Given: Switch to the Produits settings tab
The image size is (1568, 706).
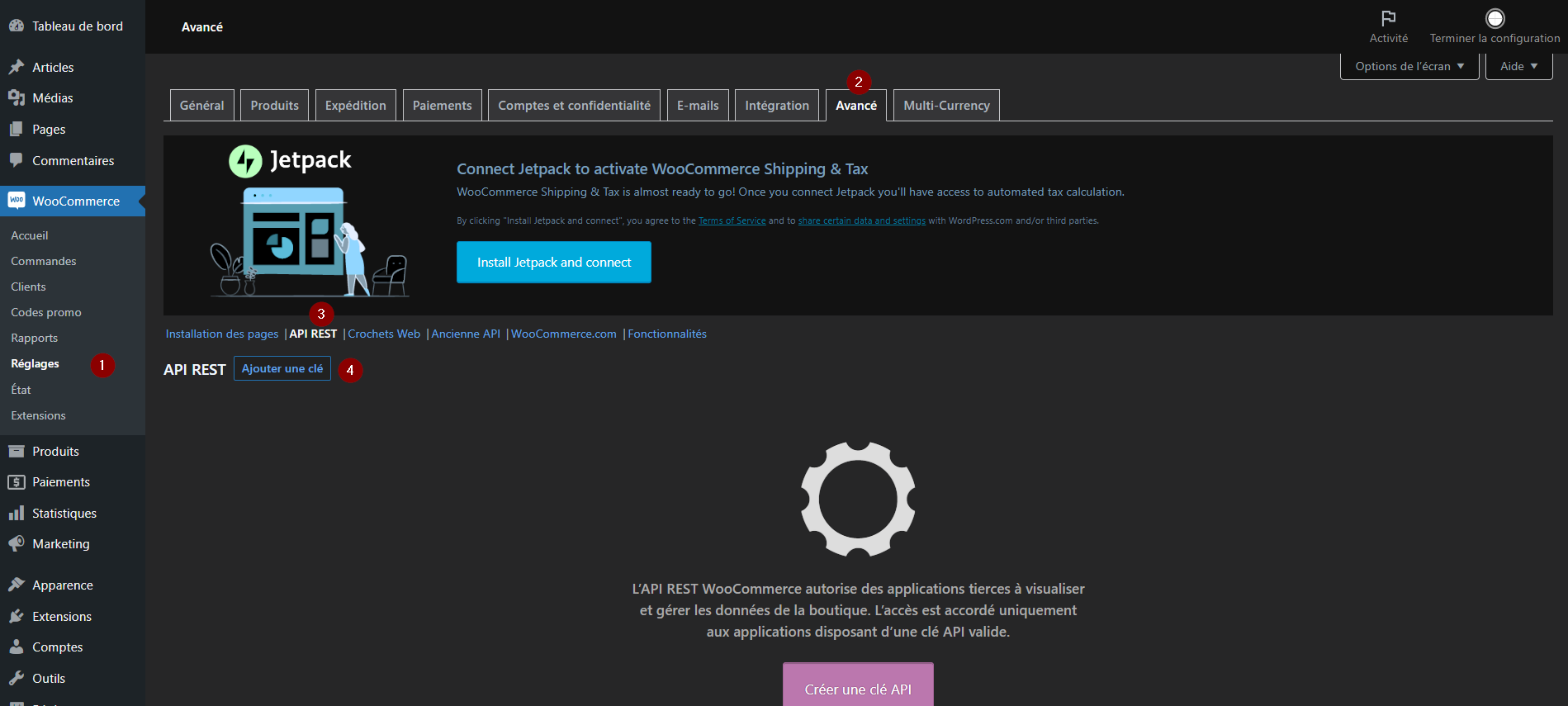Looking at the screenshot, I should point(275,105).
